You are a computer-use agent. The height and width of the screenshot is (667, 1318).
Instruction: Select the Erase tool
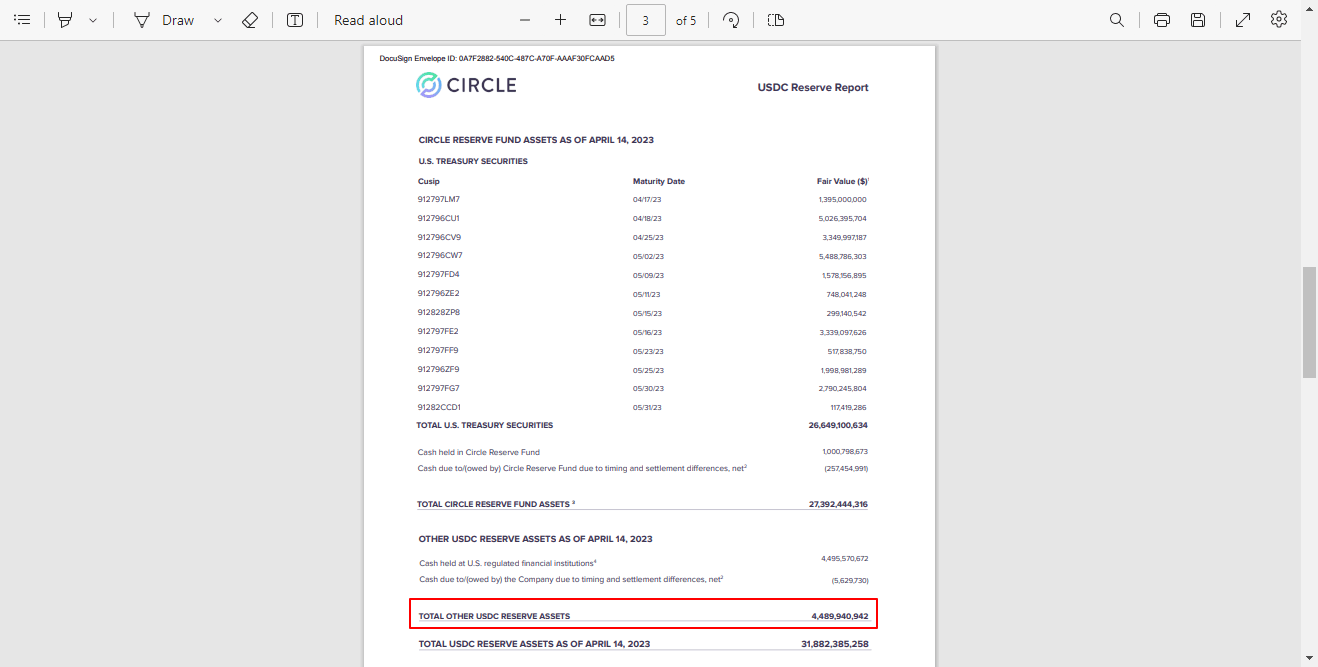click(x=250, y=20)
